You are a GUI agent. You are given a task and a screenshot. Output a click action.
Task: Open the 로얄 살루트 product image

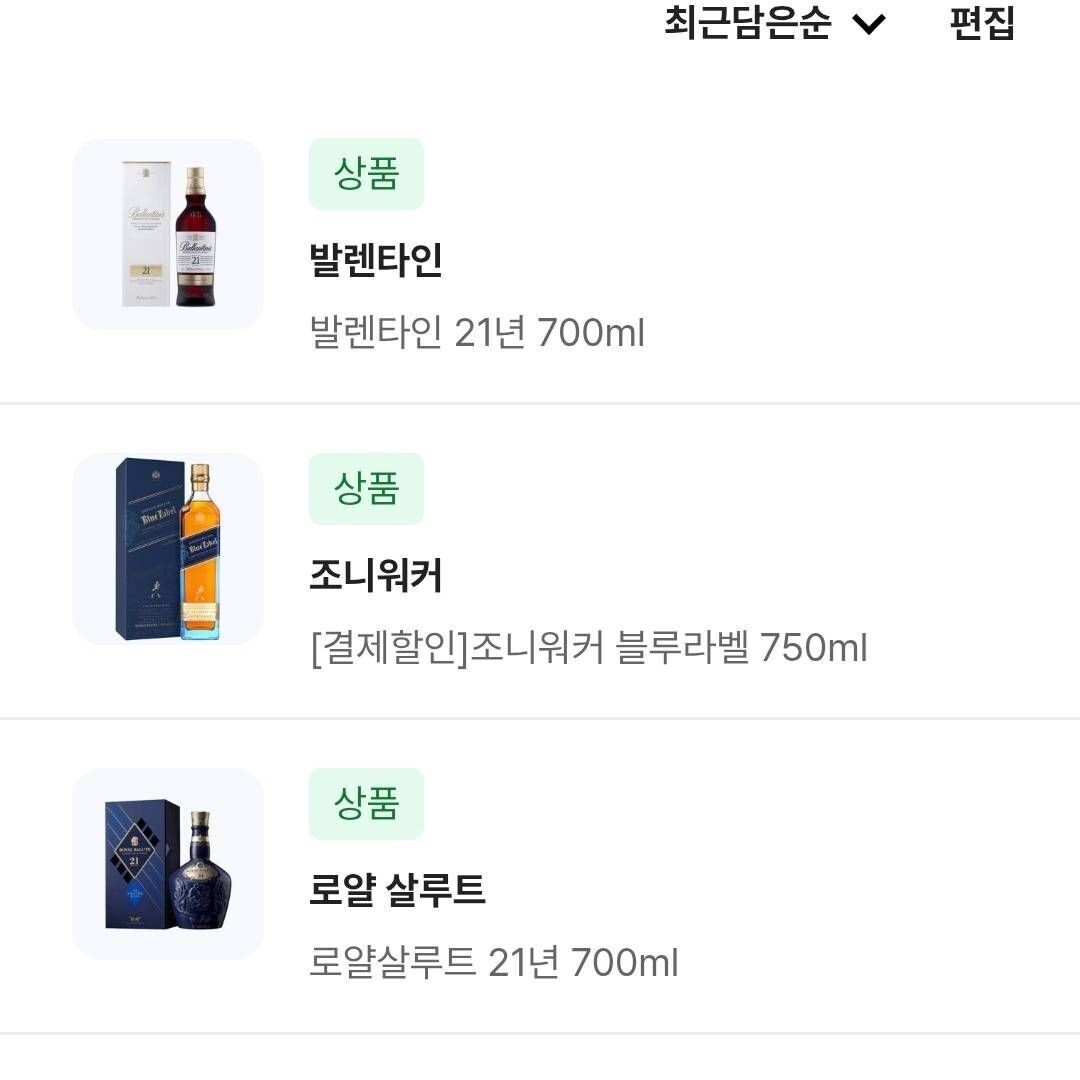click(x=167, y=864)
